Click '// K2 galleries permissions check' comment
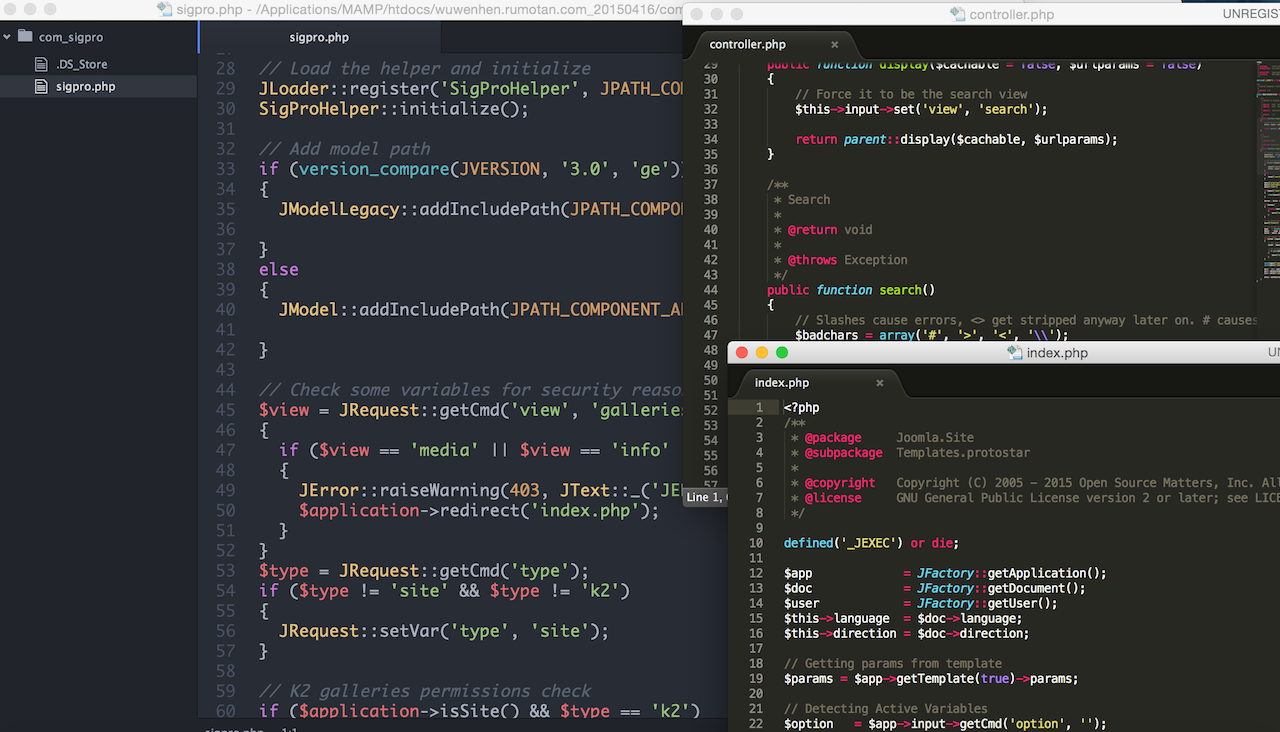 pyautogui.click(x=425, y=690)
